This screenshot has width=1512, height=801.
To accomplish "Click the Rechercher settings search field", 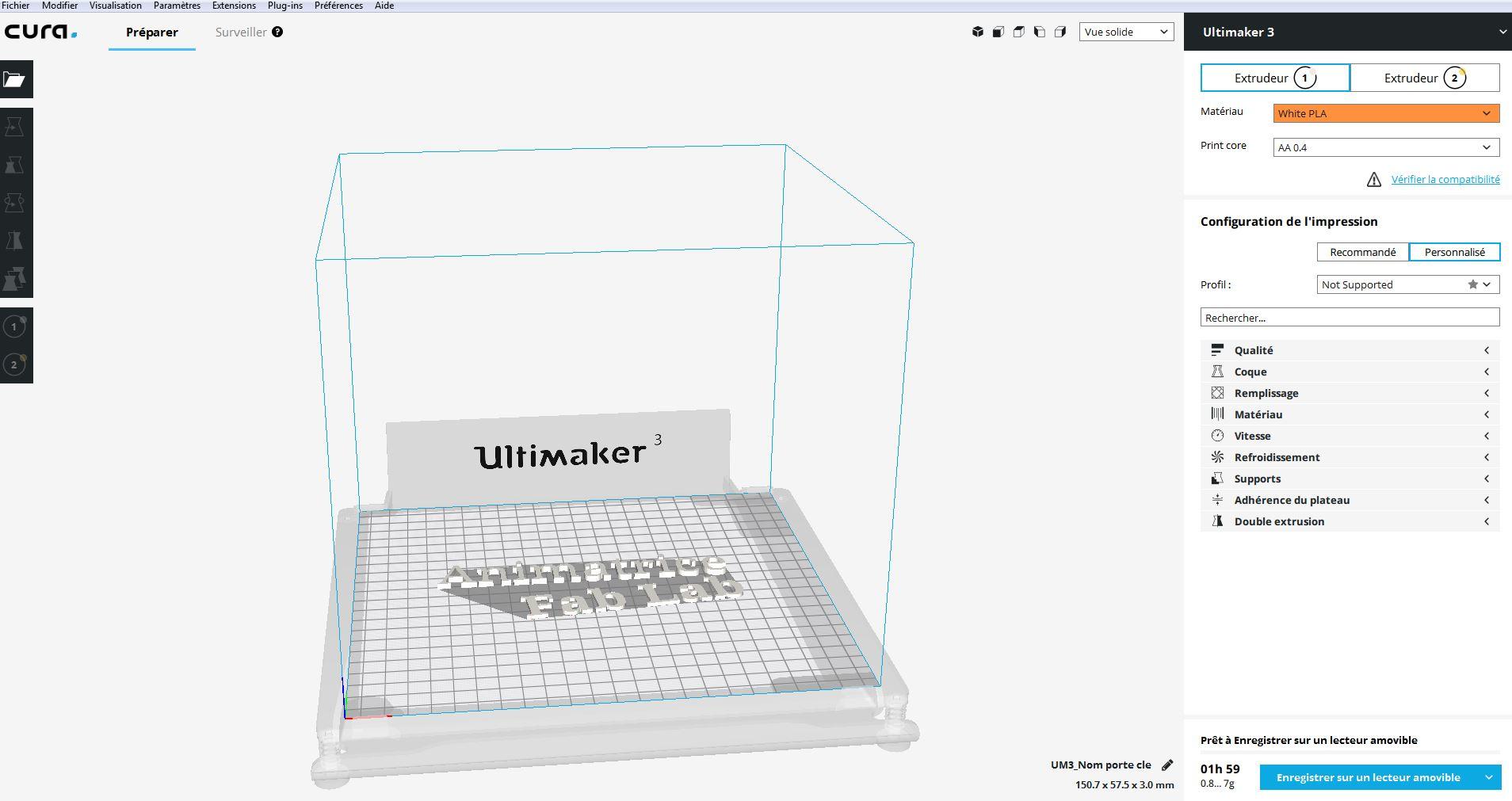I will click(1350, 318).
